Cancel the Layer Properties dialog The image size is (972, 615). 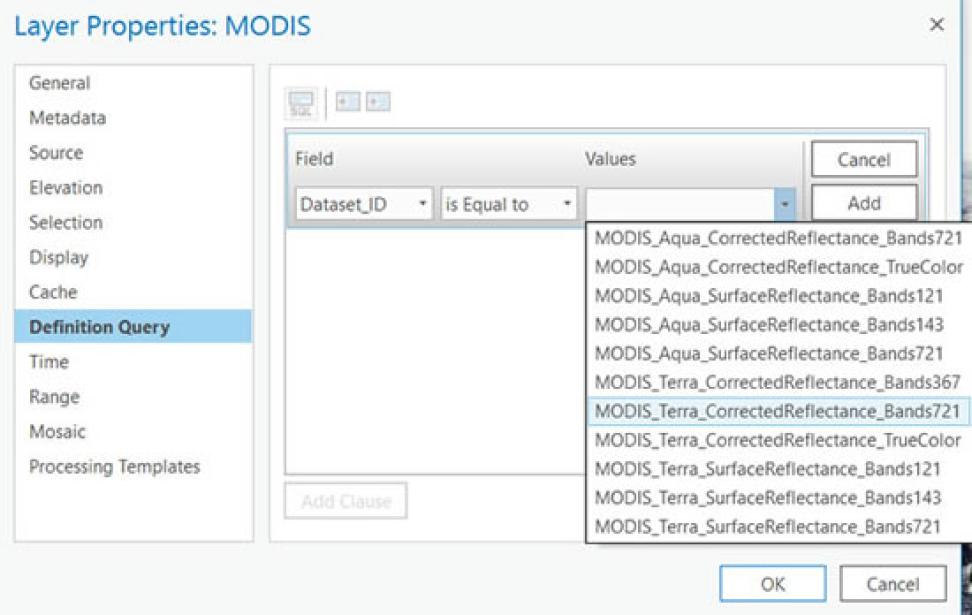tap(893, 584)
